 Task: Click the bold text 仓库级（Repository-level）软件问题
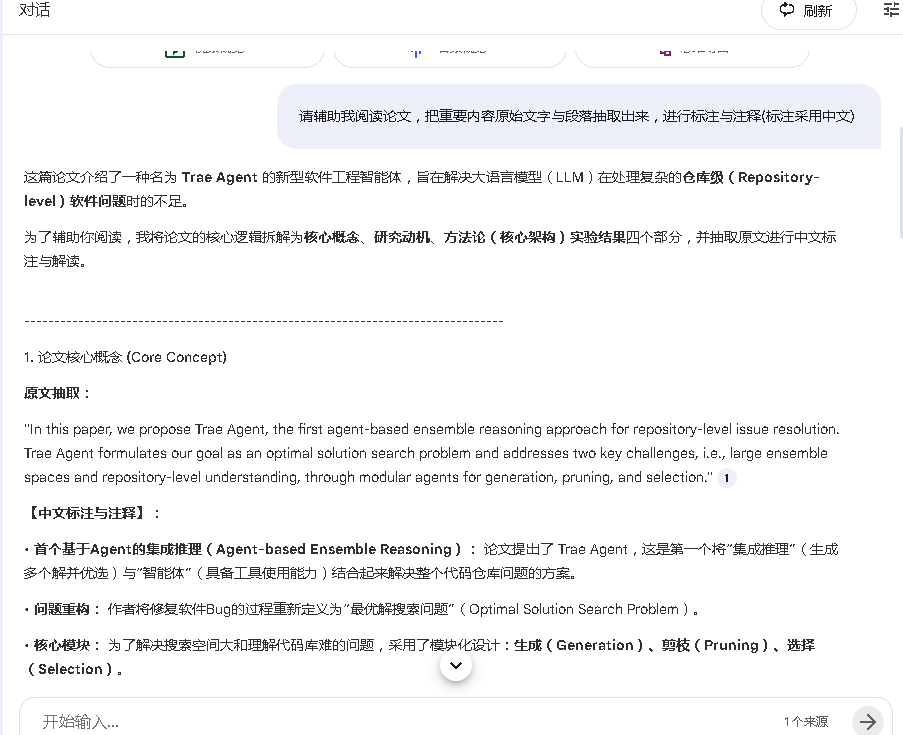point(421,190)
